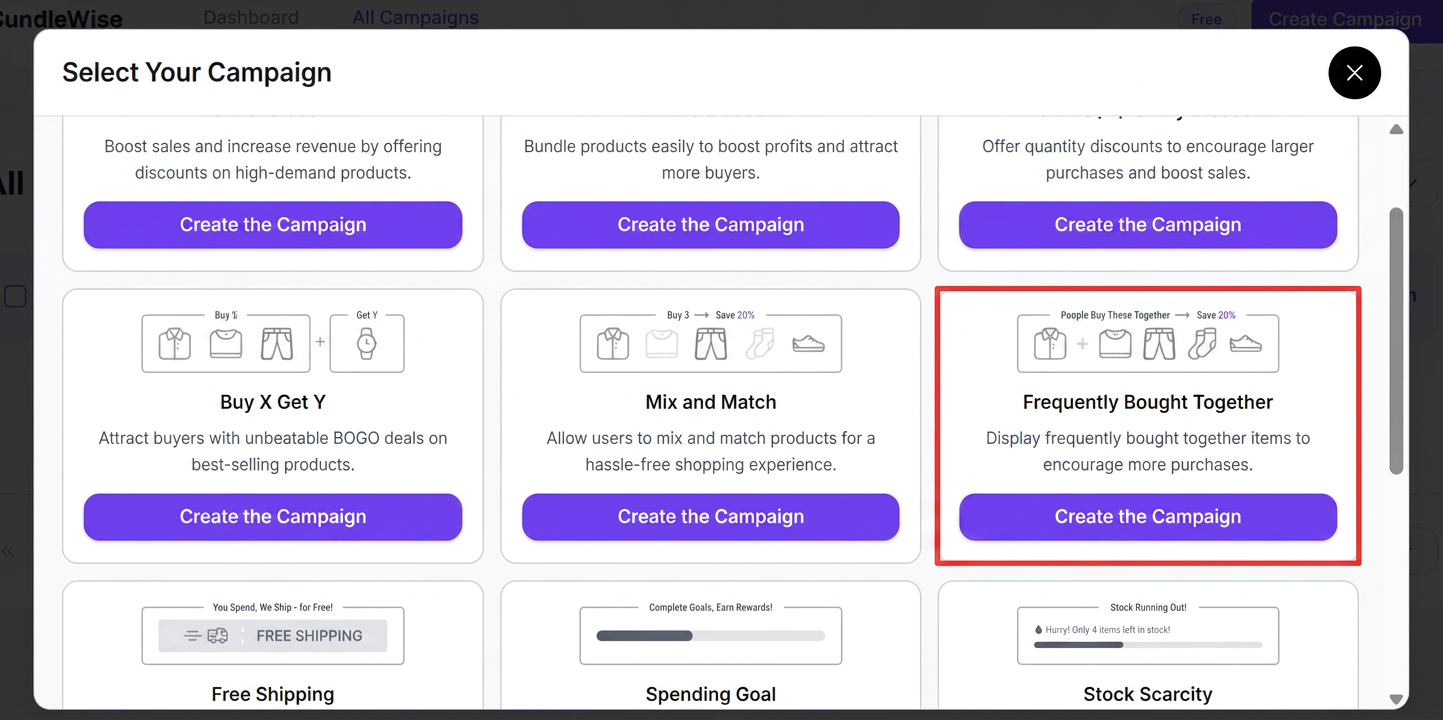Click the Create Campaign button in background header
1443x720 pixels.
tap(1344, 19)
